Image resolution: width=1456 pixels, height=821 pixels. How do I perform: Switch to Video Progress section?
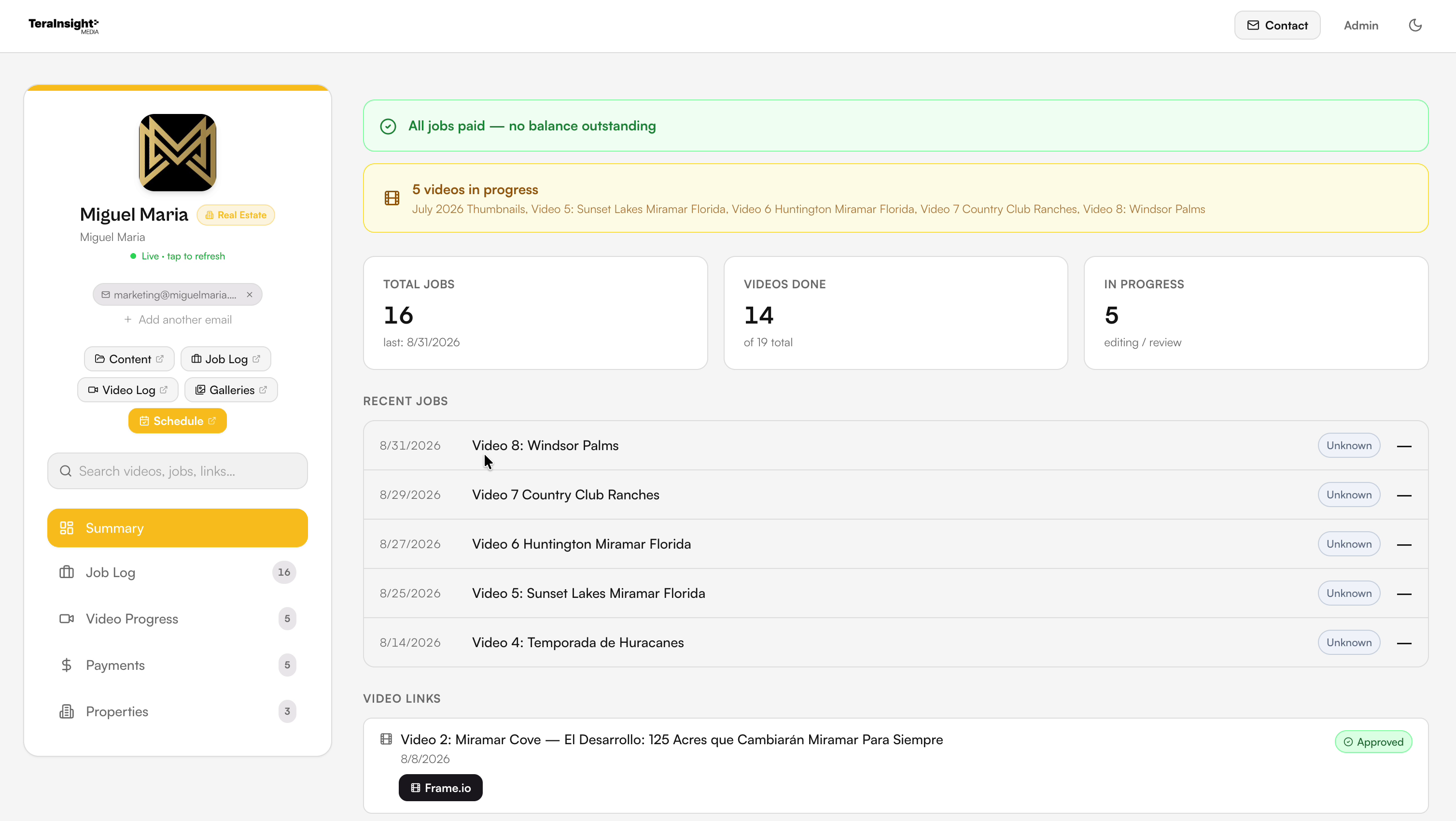[178, 619]
